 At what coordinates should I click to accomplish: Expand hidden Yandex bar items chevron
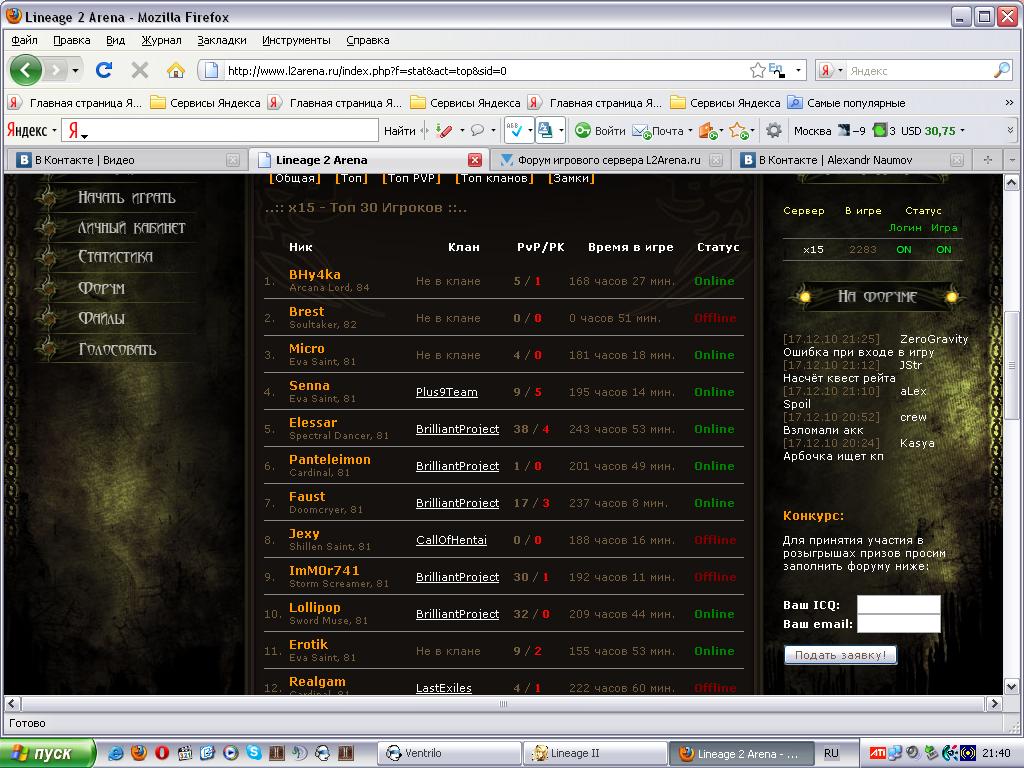click(1010, 131)
